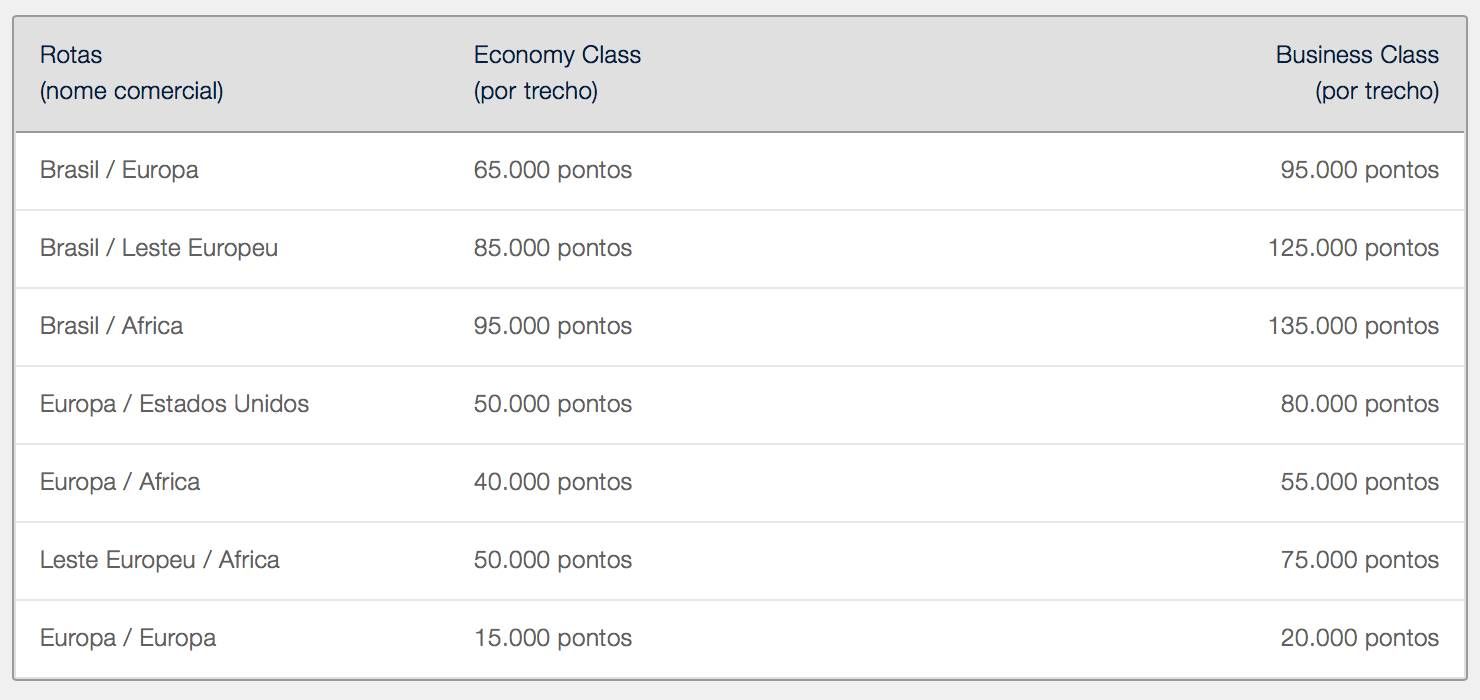The height and width of the screenshot is (700, 1480).
Task: Select the 85.000 pontos economy value
Action: point(553,248)
